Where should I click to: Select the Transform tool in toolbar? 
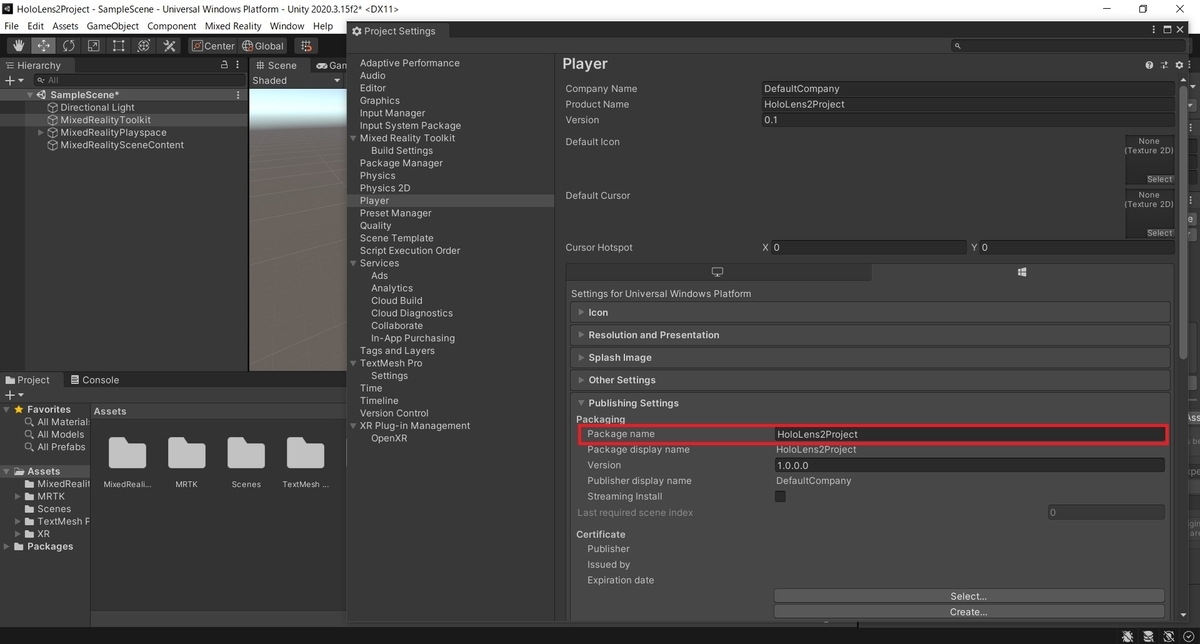143,45
